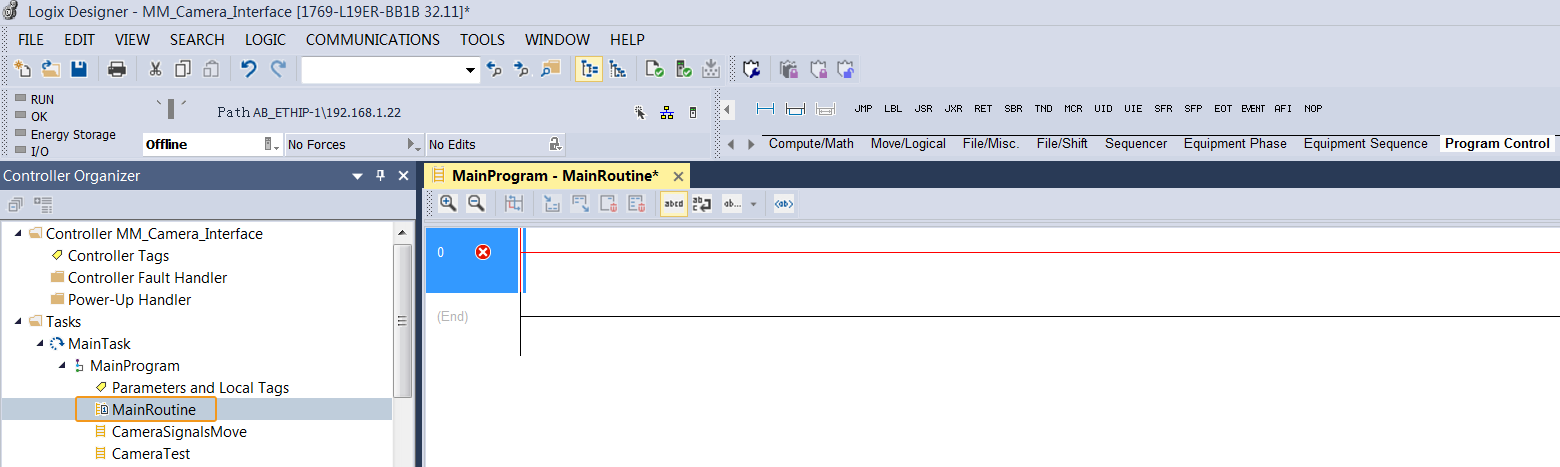The image size is (1560, 467).
Task: Click the Print icon
Action: (117, 69)
